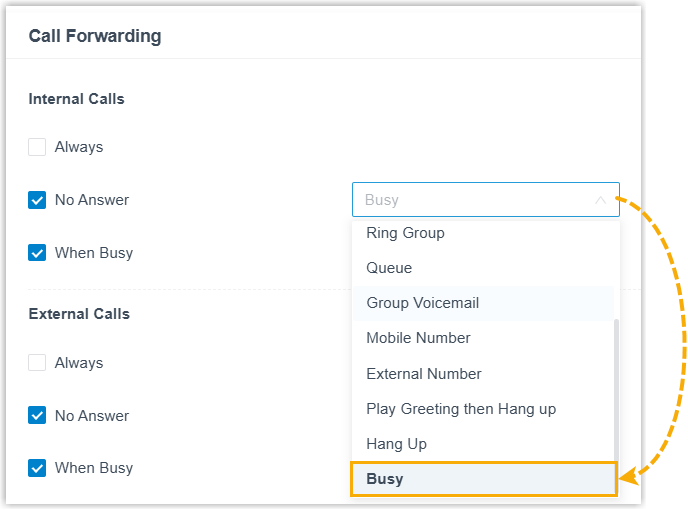Click the Call Forwarding panel title

[95, 36]
